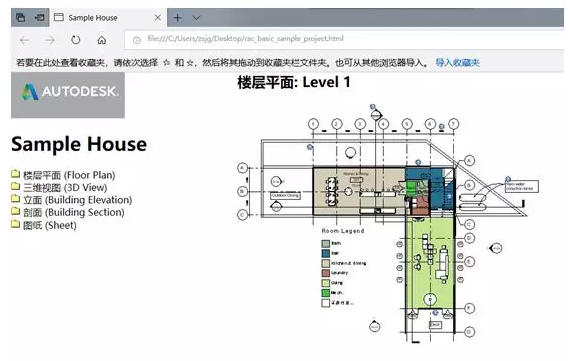The image size is (571, 361).
Task: Click the rain water collection tanks label
Action: tap(521, 187)
